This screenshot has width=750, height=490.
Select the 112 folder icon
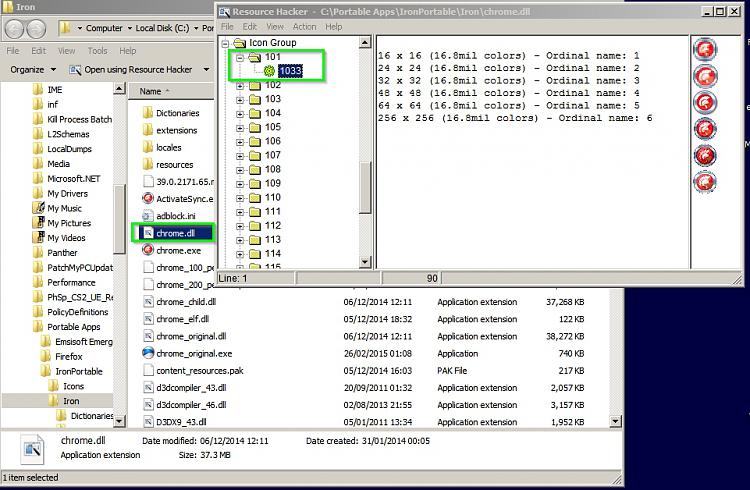(x=255, y=226)
